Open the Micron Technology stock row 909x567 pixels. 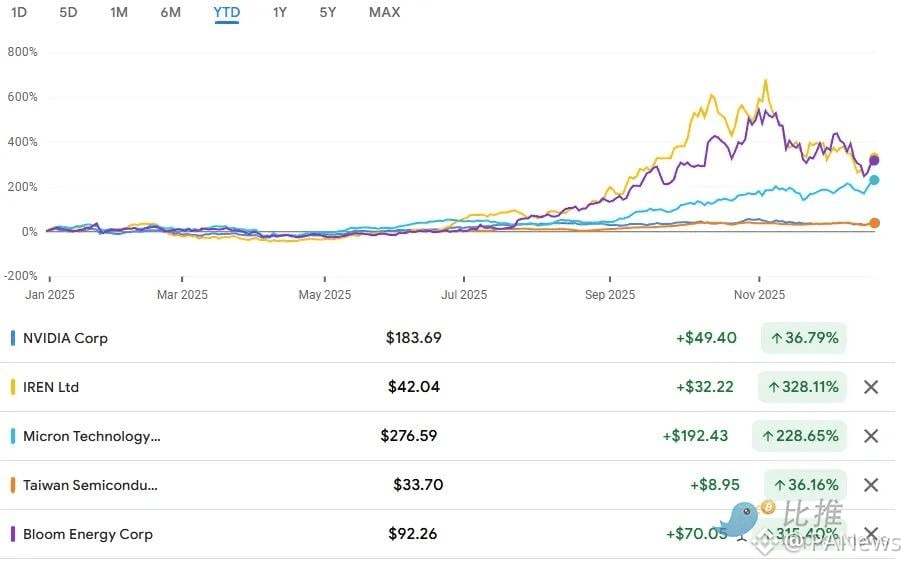tap(448, 436)
